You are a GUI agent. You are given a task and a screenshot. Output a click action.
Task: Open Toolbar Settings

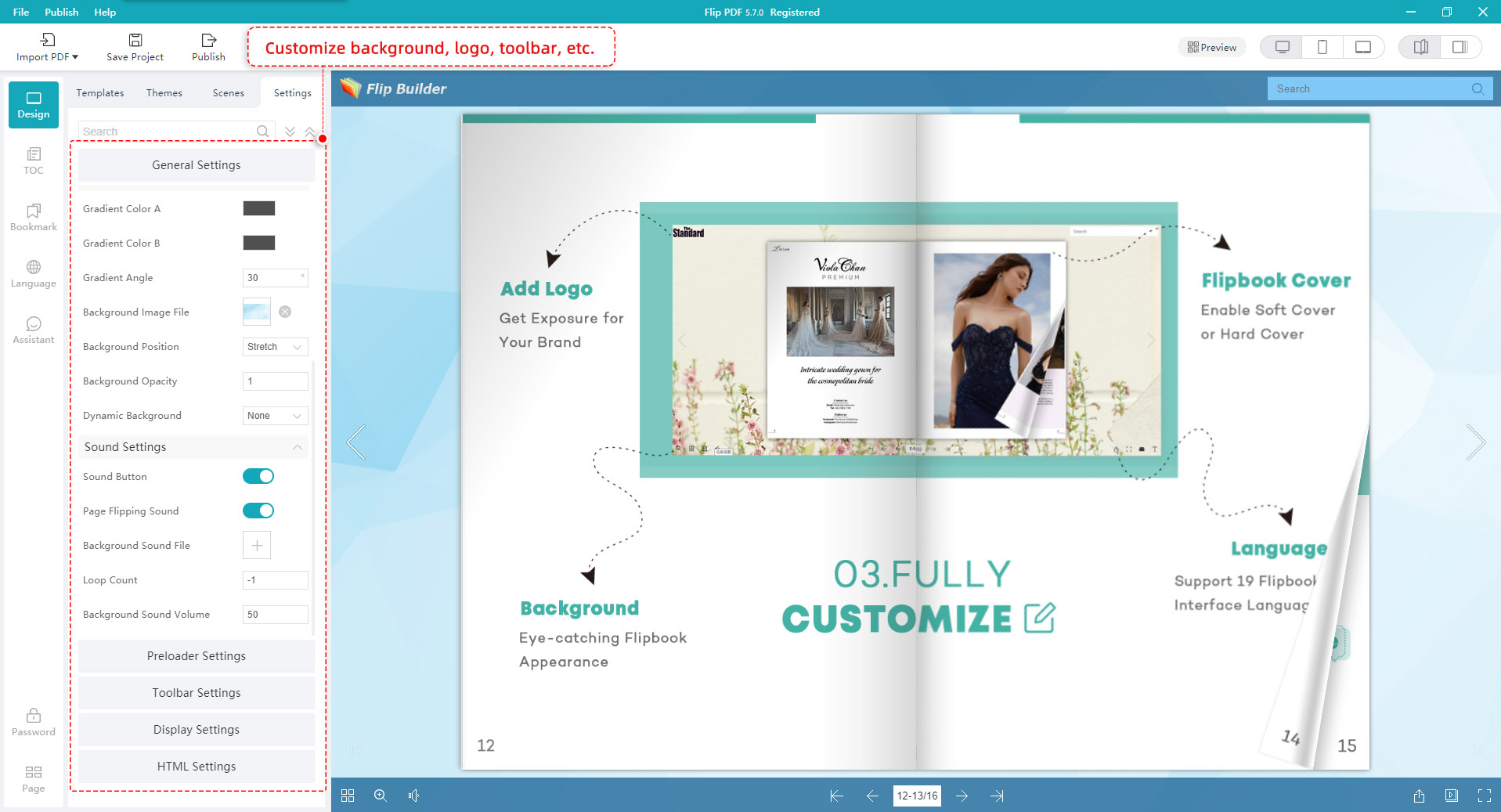click(x=196, y=692)
